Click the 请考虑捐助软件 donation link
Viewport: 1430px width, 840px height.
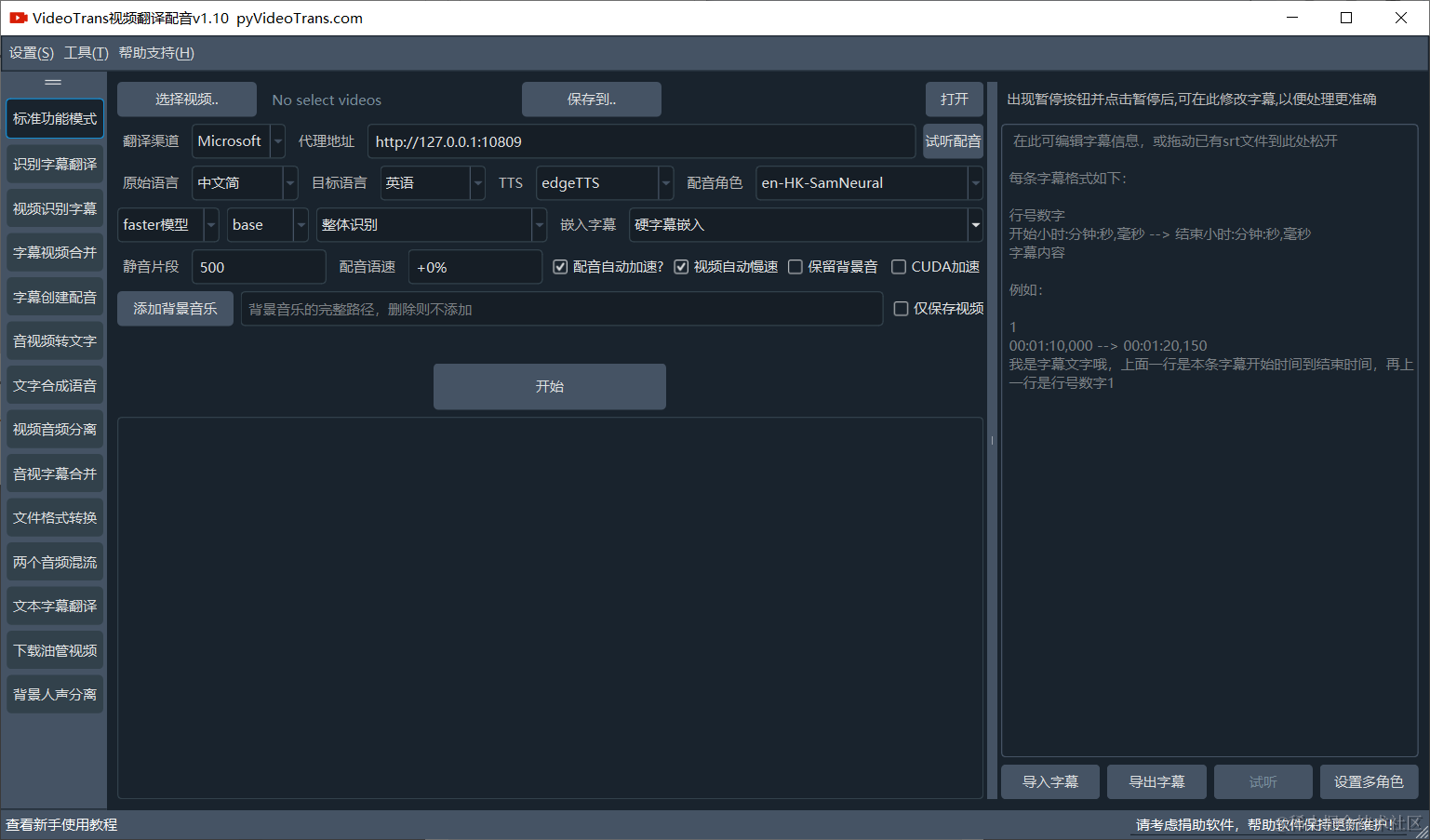coord(1266,825)
